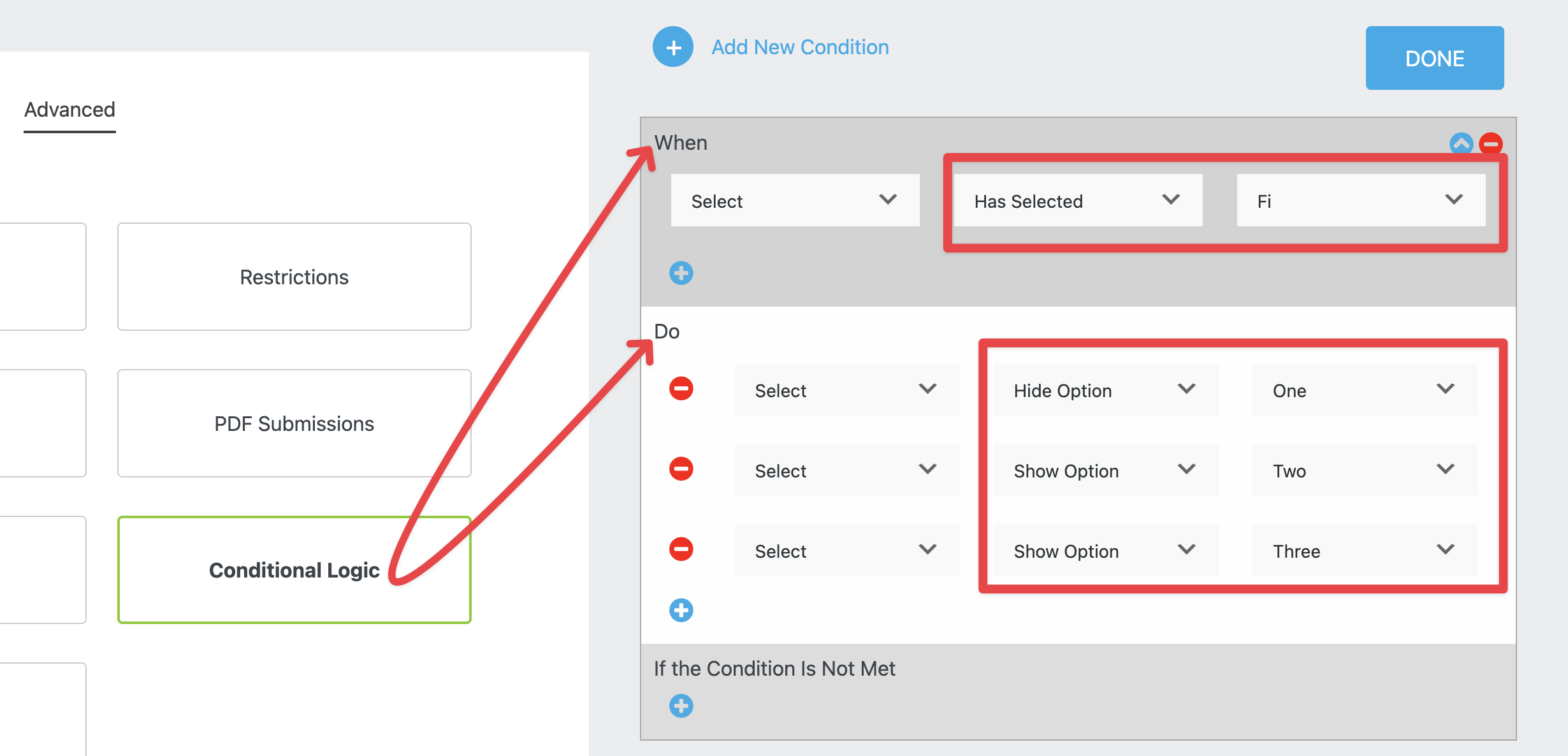Click the DONE button
This screenshot has width=1568, height=756.
tap(1434, 58)
